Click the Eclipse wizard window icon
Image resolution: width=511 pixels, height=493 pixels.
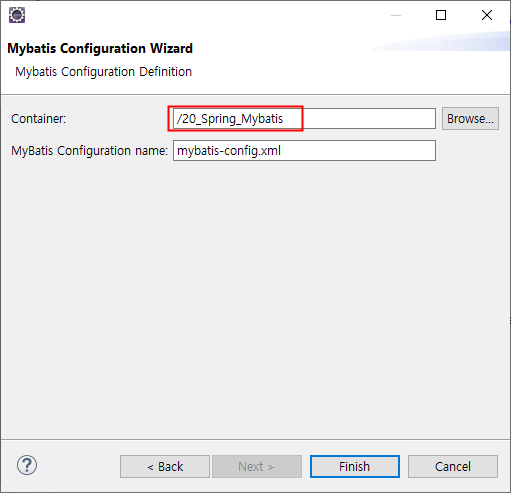coord(17,15)
